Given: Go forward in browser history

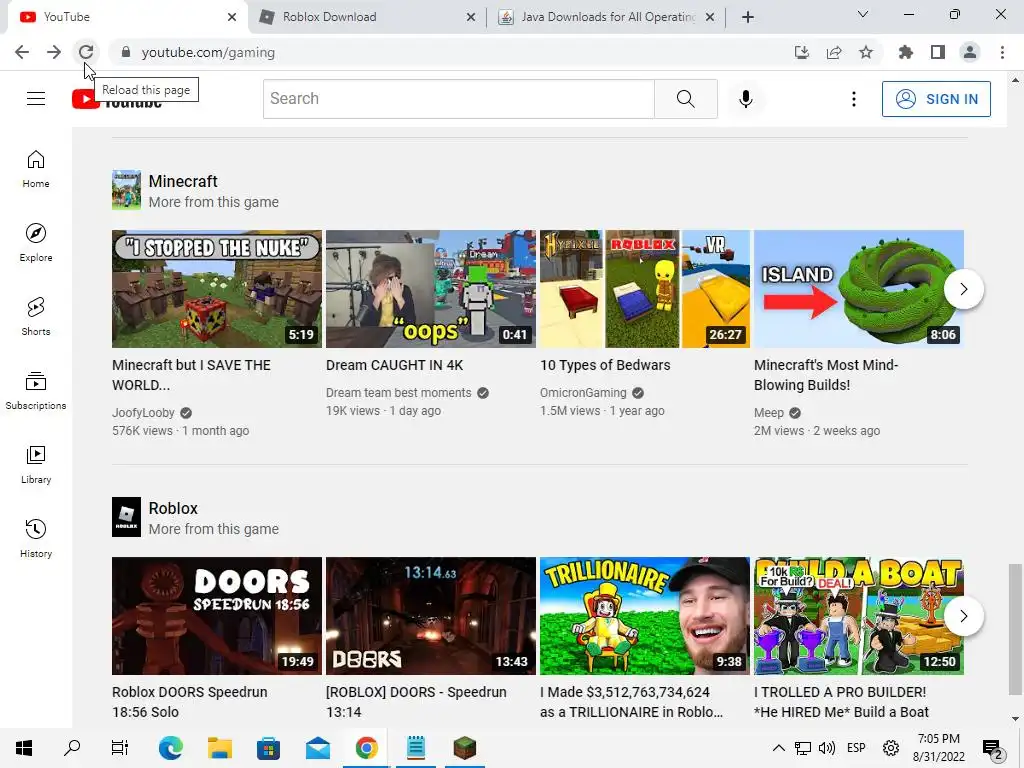Looking at the screenshot, I should tap(54, 52).
